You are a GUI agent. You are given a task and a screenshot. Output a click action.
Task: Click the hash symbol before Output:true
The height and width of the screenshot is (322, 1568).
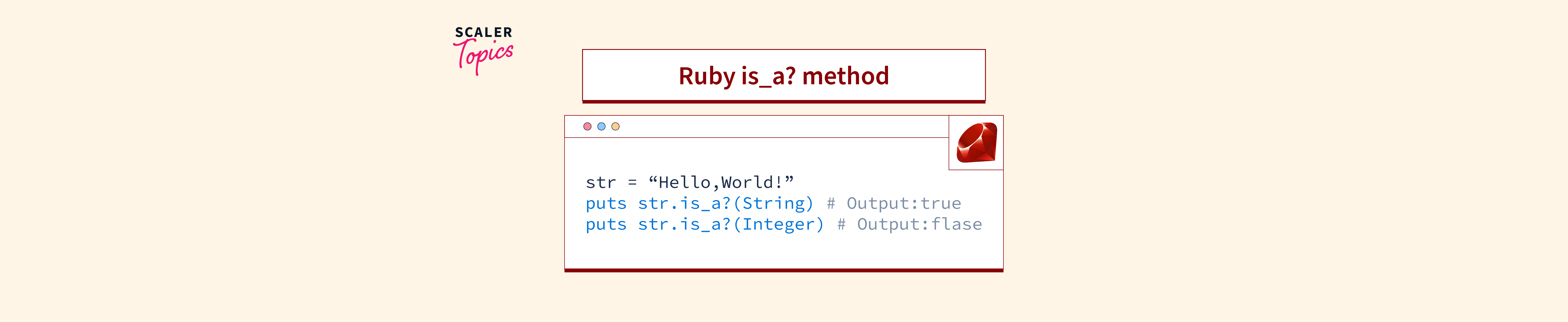[x=831, y=204]
